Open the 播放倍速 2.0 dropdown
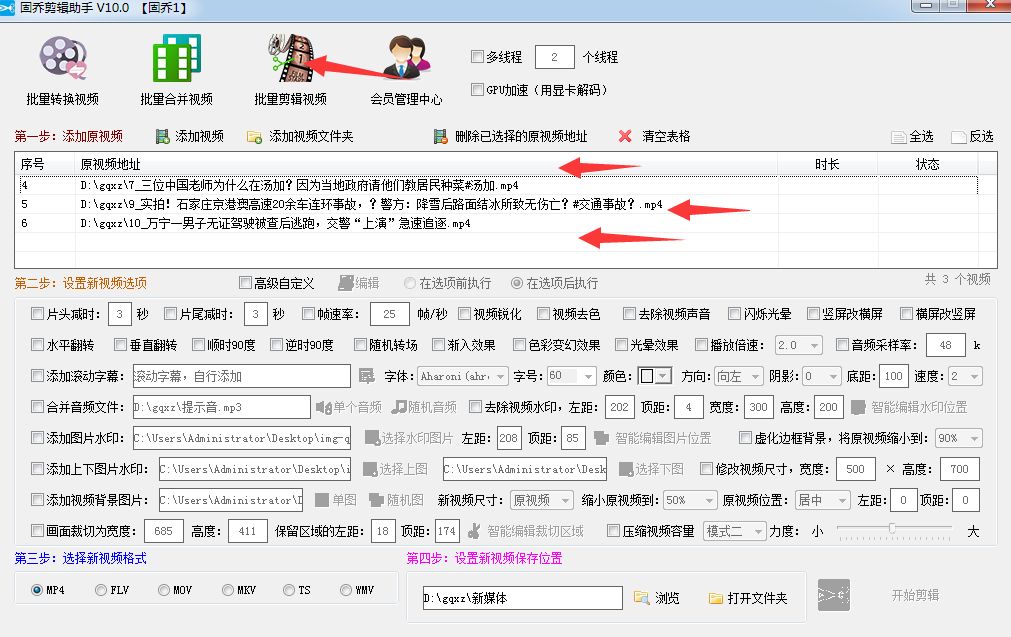This screenshot has width=1011, height=637. pyautogui.click(x=798, y=345)
